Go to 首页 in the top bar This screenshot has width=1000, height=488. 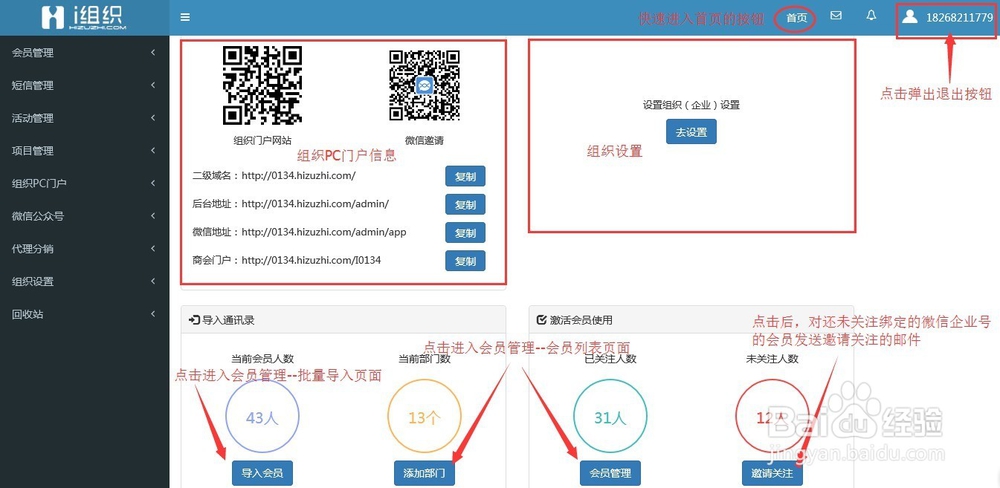[x=797, y=18]
